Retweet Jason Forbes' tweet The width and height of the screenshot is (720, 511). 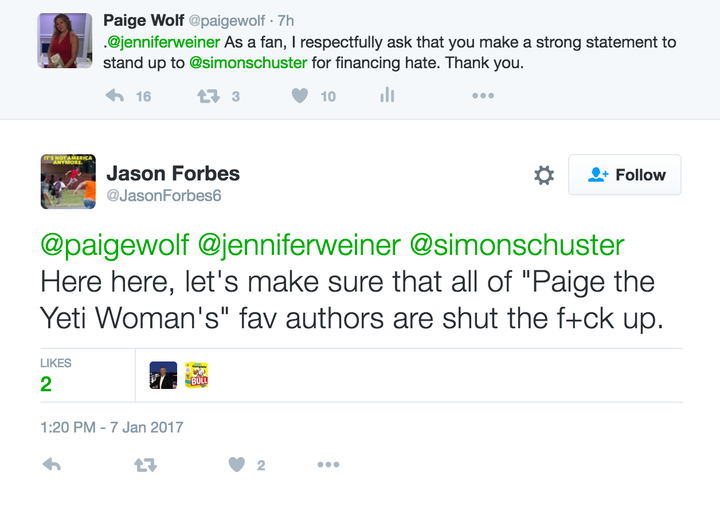[146, 465]
